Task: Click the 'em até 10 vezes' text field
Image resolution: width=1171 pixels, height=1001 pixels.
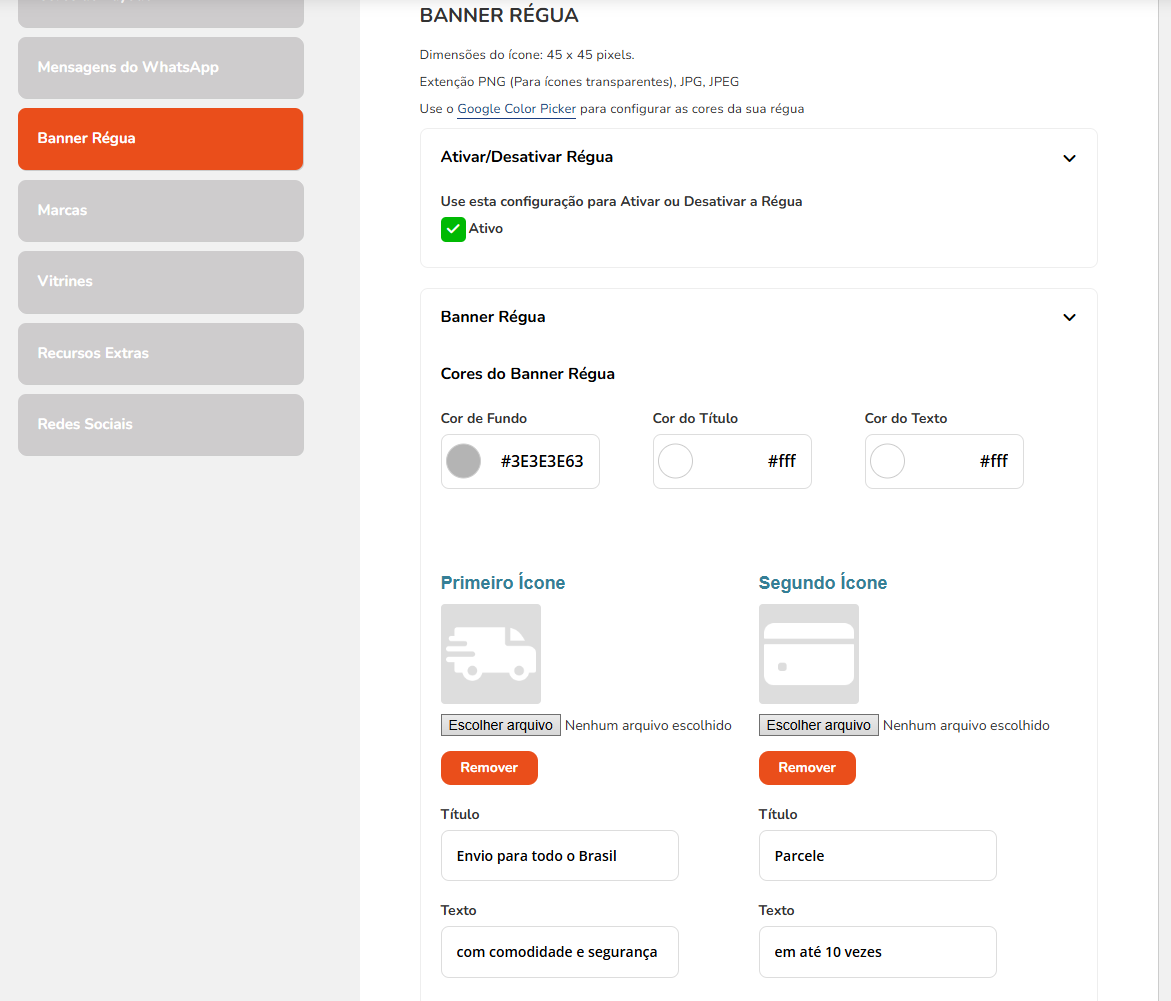Action: coord(877,952)
